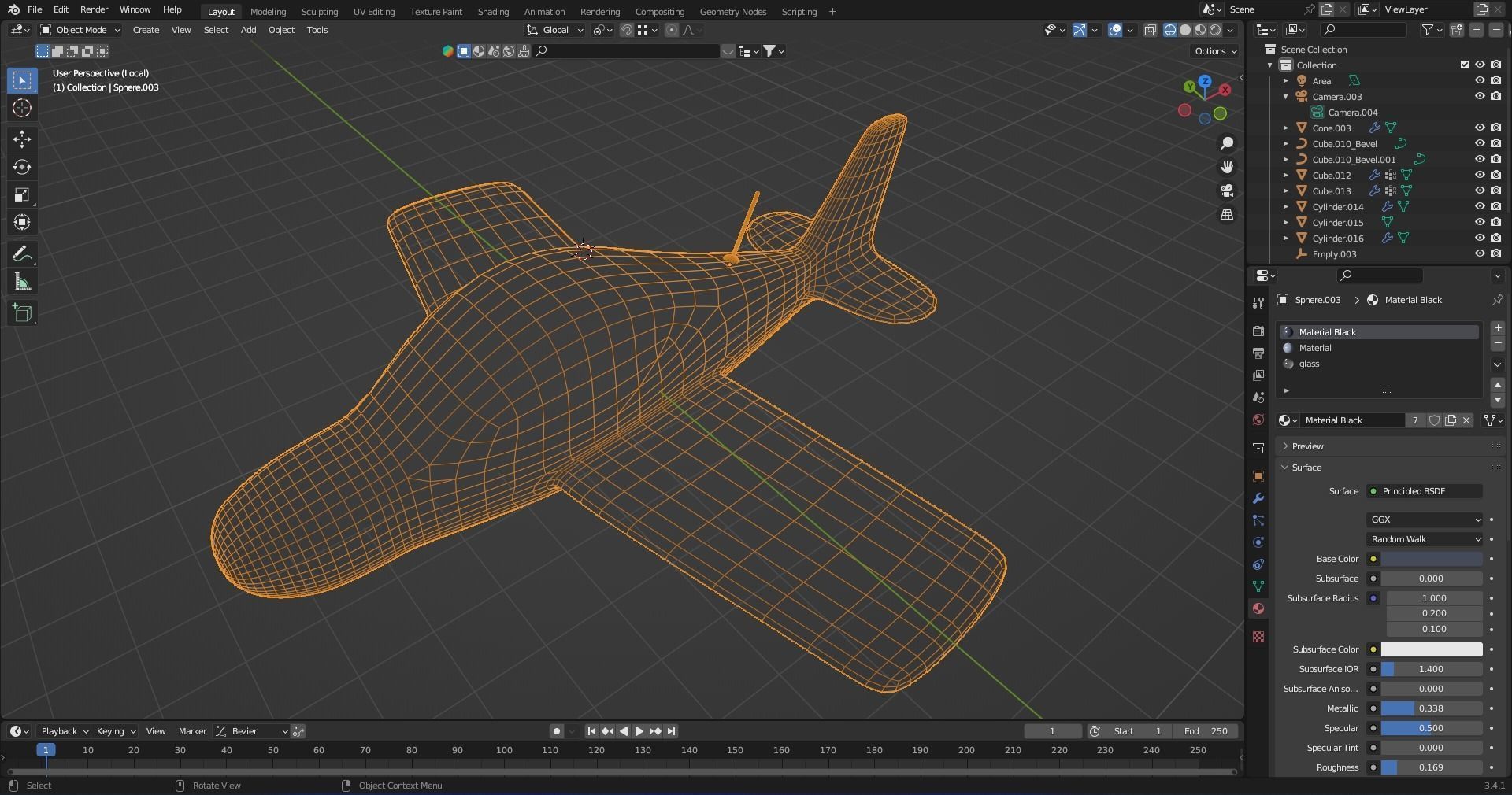The image size is (1512, 795).
Task: Open the Object Mode dropdown
Action: (x=80, y=30)
